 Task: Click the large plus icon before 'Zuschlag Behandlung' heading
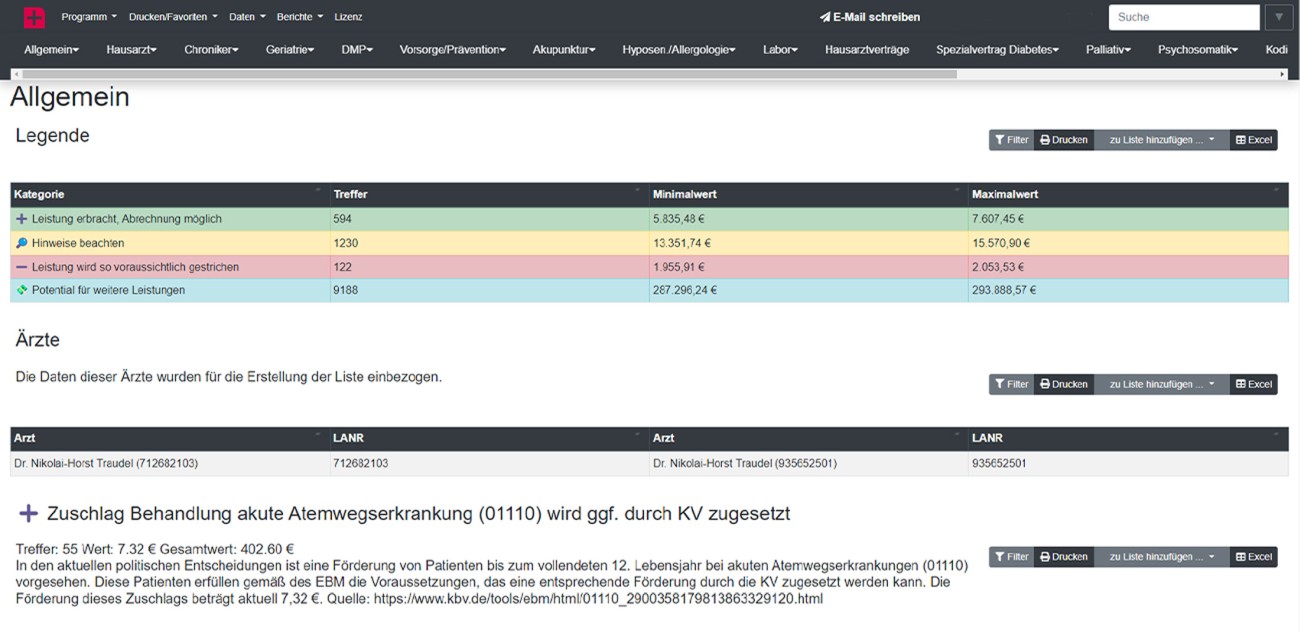[29, 513]
